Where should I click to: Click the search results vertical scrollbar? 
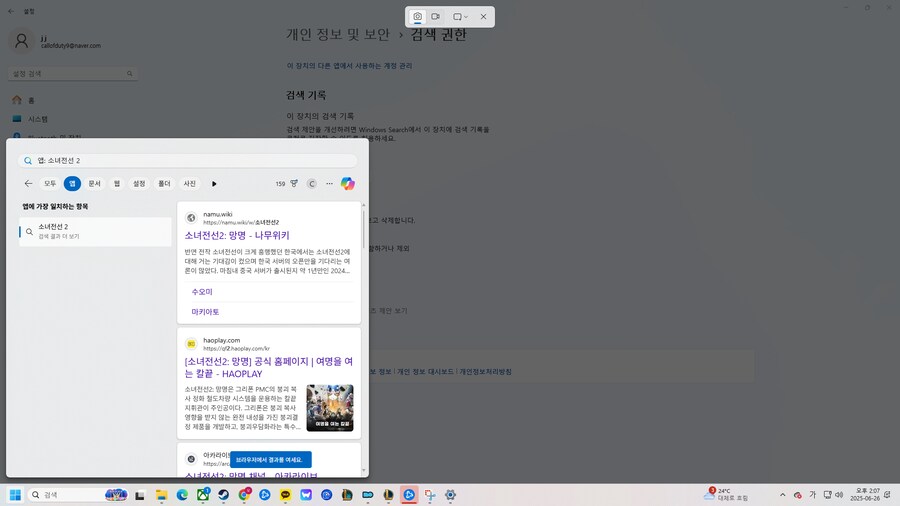pos(363,229)
